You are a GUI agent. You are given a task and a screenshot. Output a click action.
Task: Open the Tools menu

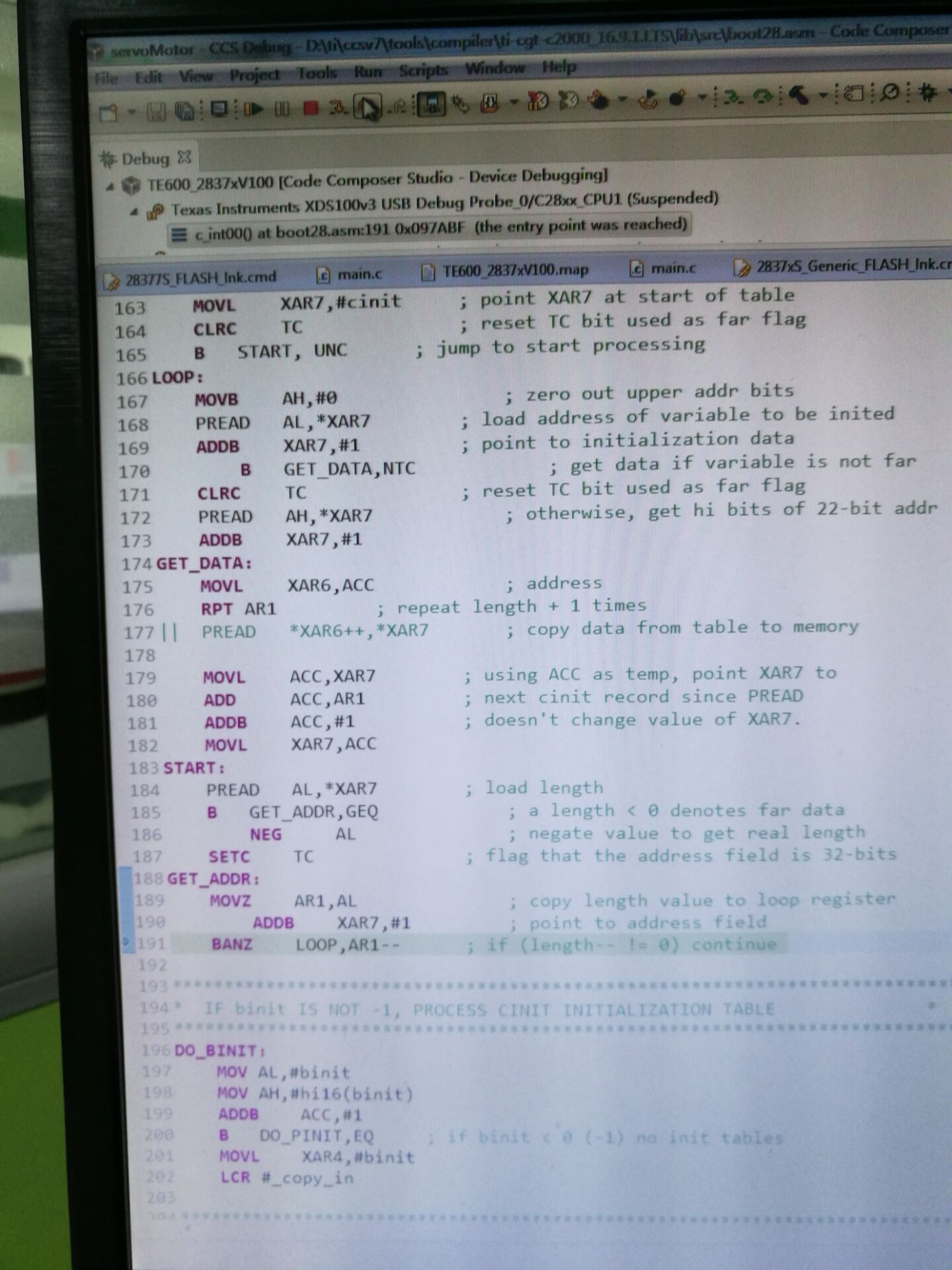click(x=317, y=72)
